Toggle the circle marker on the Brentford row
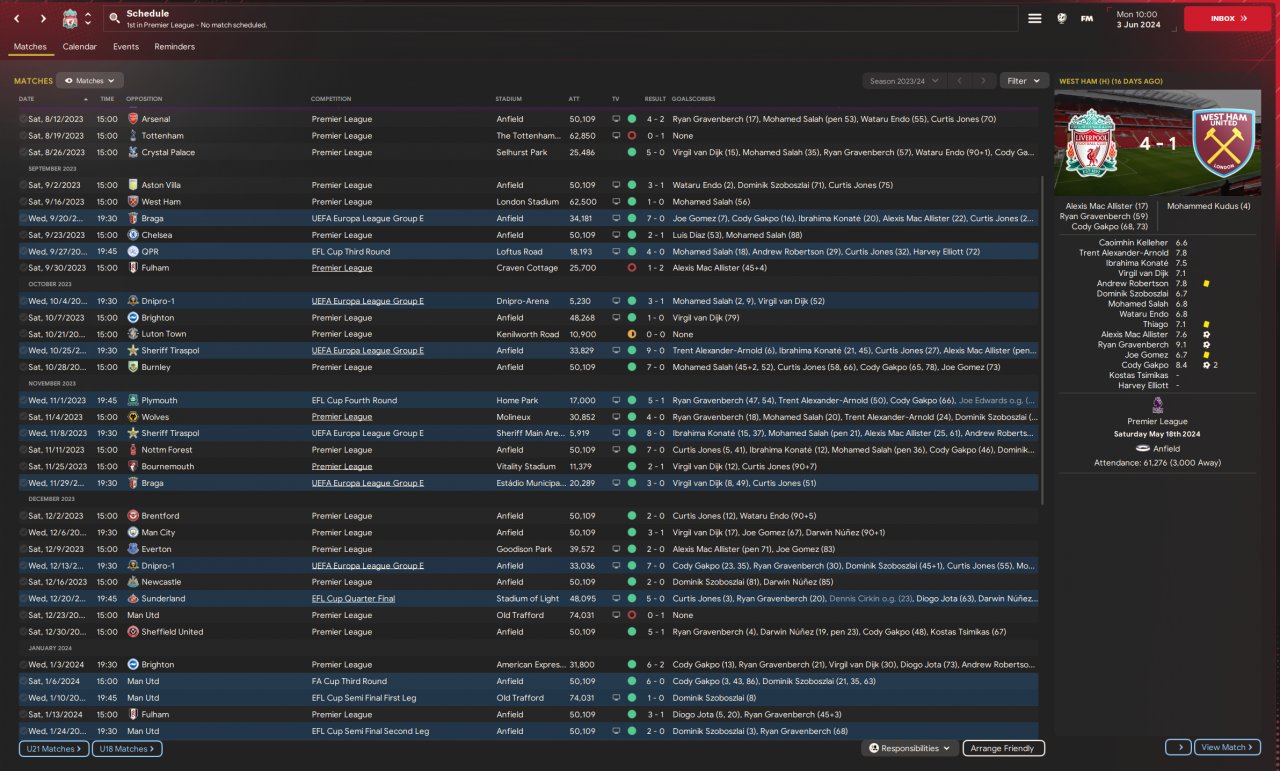 [x=23, y=516]
